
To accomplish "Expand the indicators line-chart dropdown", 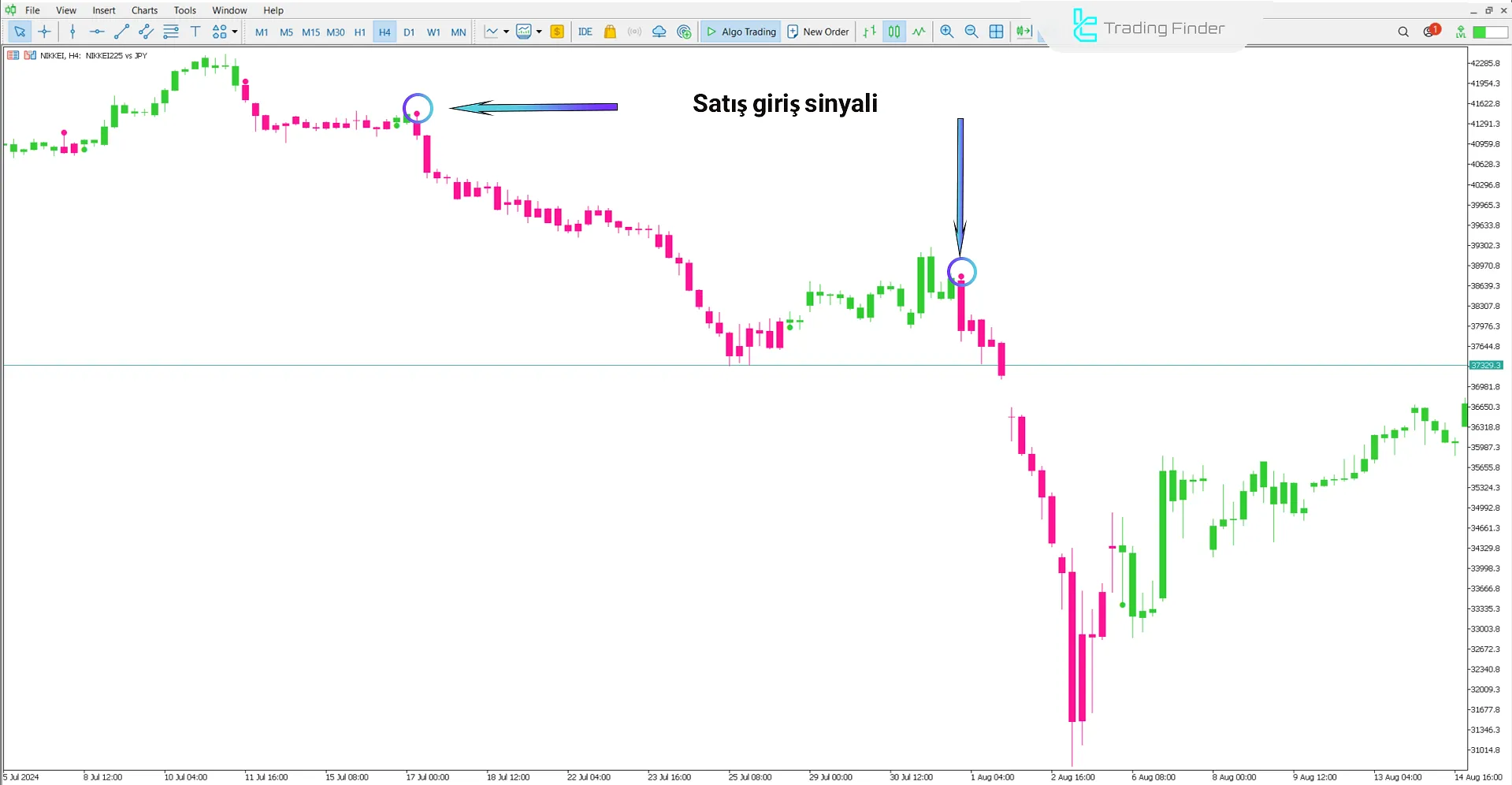I will coord(507,32).
